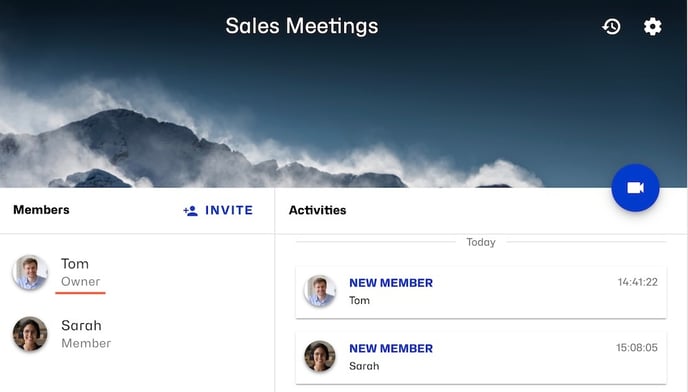Screen dimensions: 688x392
Task: Click Sarah's Member role label
Action: coord(86,343)
